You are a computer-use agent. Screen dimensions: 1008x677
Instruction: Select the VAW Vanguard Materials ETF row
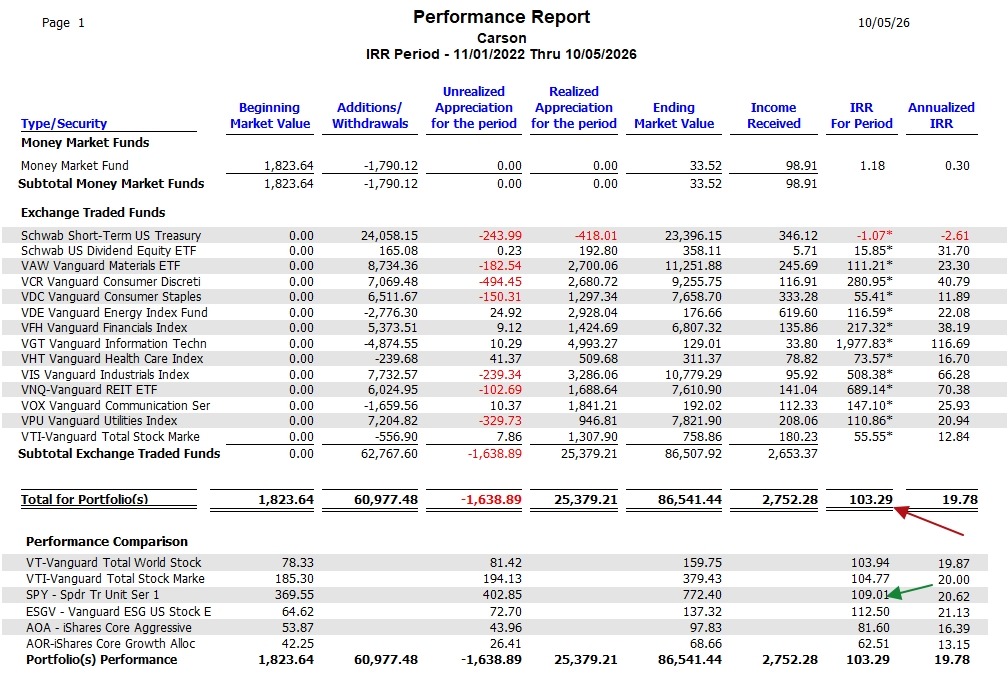point(504,266)
